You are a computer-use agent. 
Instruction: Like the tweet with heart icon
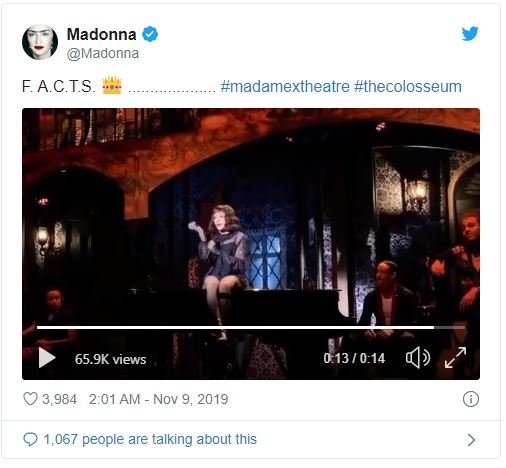click(30, 399)
